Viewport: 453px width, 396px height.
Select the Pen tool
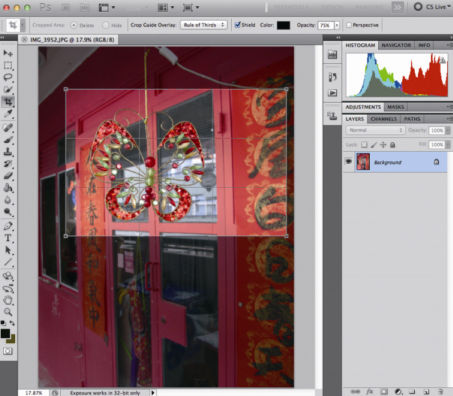(x=8, y=226)
